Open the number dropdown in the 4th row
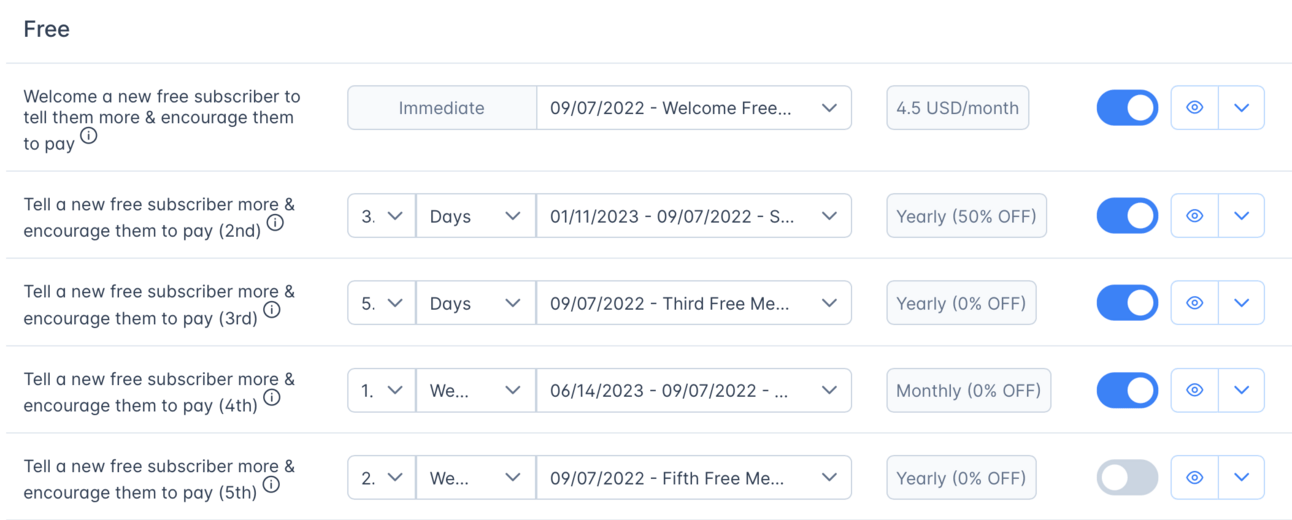This screenshot has height=520, width=1292. pos(381,390)
